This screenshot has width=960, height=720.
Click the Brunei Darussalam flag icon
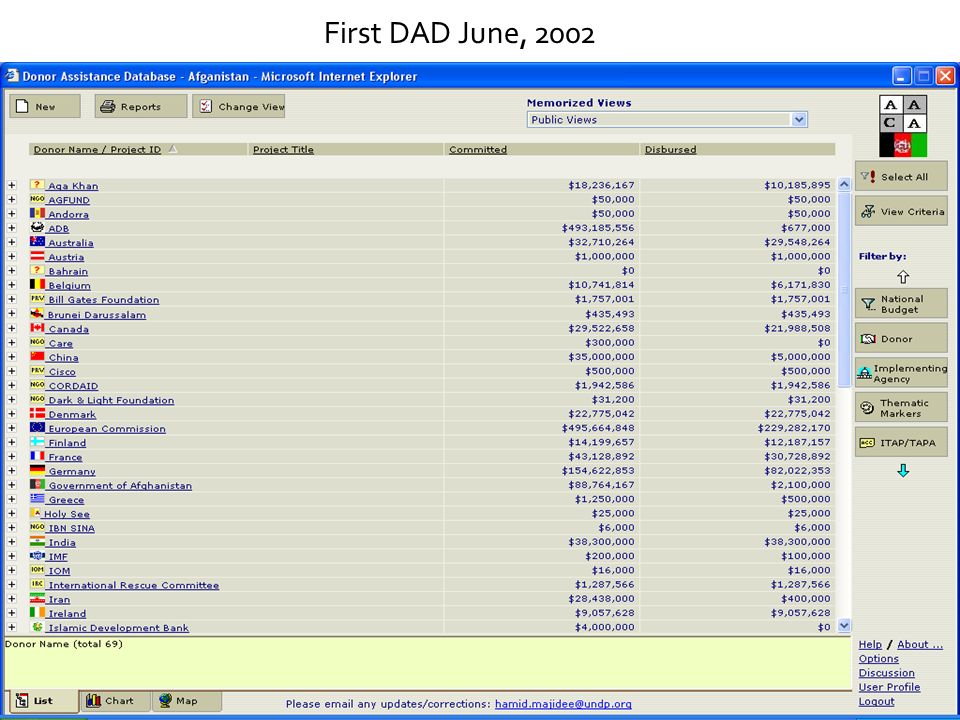coord(37,313)
